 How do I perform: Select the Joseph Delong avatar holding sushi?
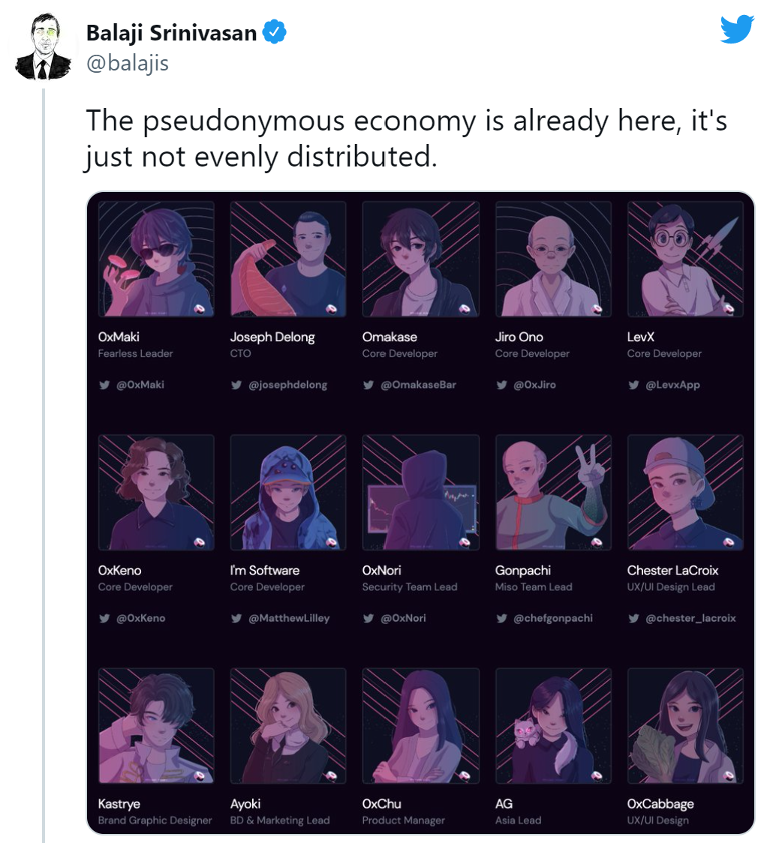click(x=288, y=259)
